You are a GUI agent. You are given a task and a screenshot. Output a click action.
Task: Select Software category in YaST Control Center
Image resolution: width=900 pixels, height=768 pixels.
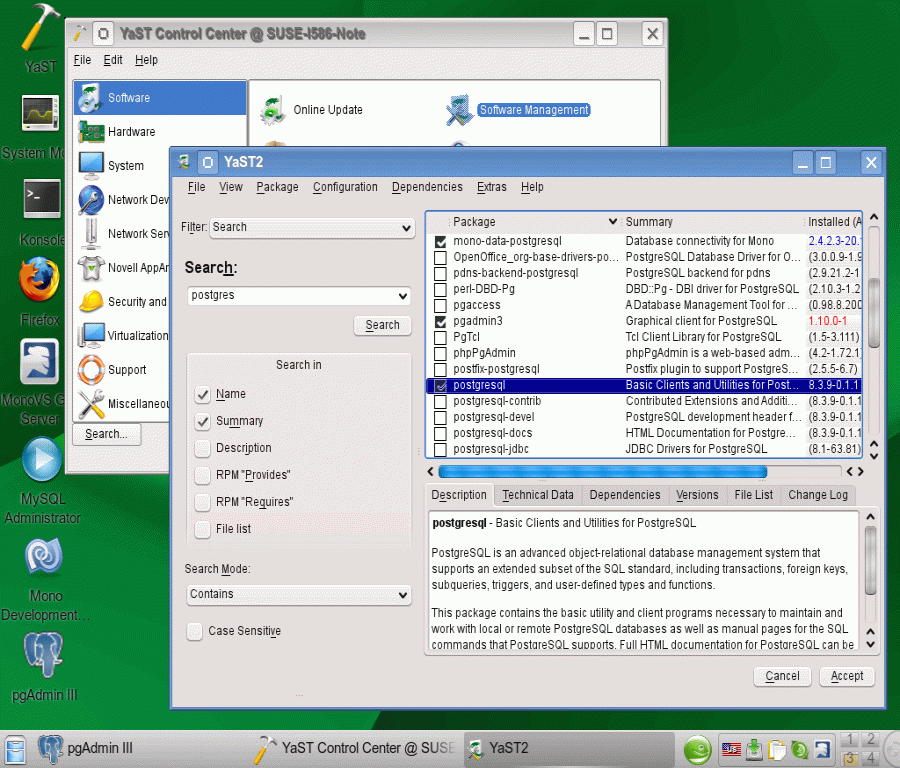coord(160,98)
